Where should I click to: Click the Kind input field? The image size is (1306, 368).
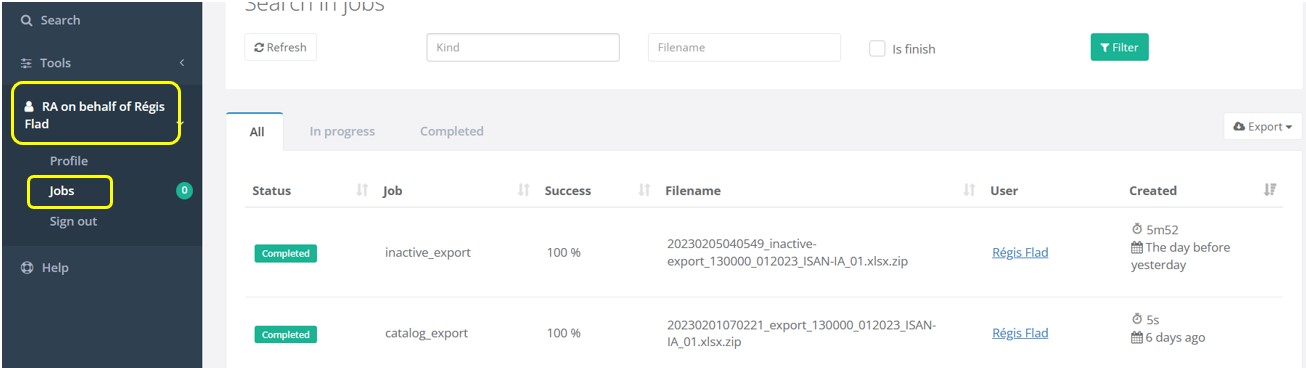pyautogui.click(x=523, y=47)
